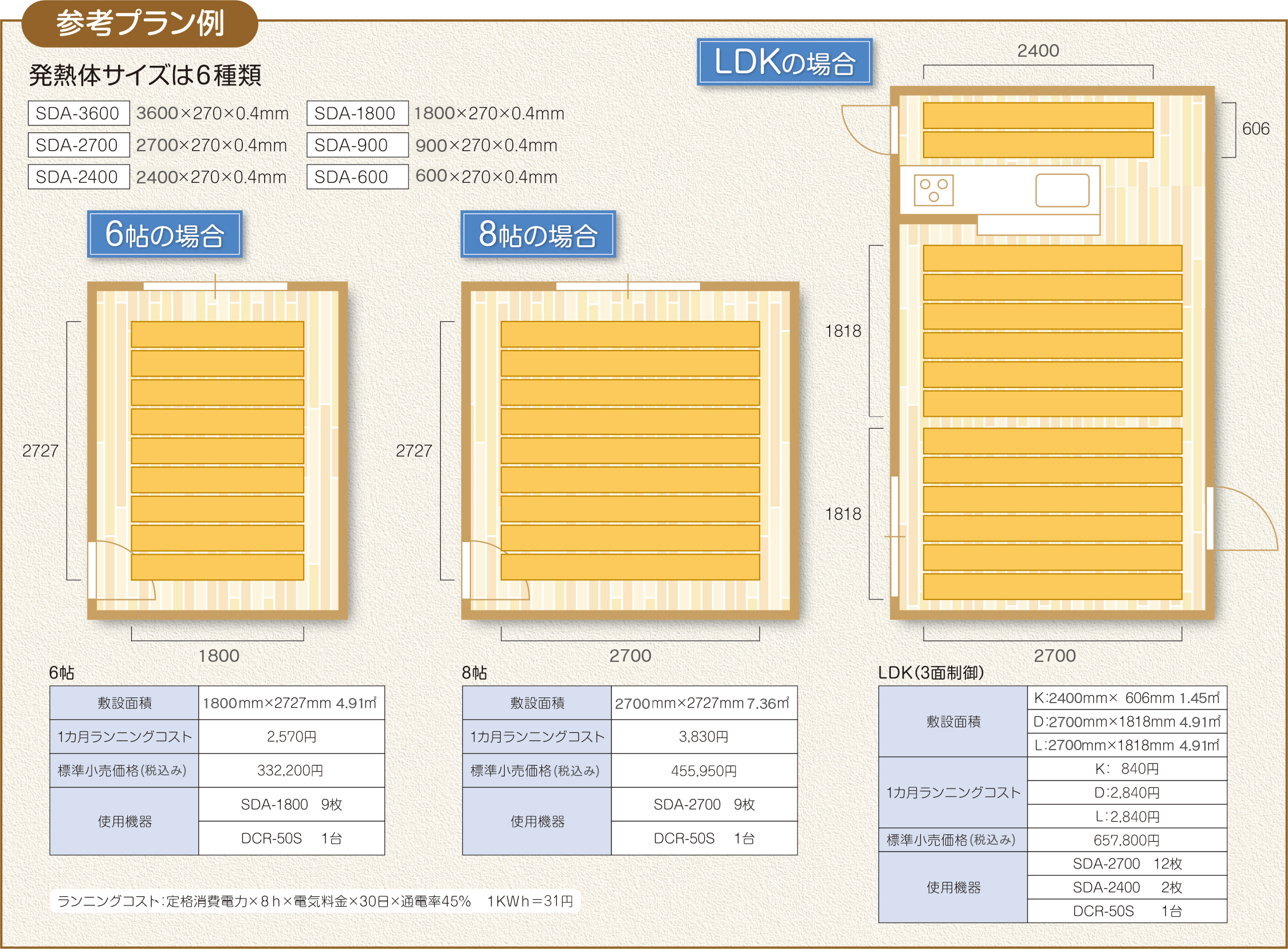This screenshot has width=1288, height=949.
Task: Click the window at top of 8帖 room
Action: [628, 286]
